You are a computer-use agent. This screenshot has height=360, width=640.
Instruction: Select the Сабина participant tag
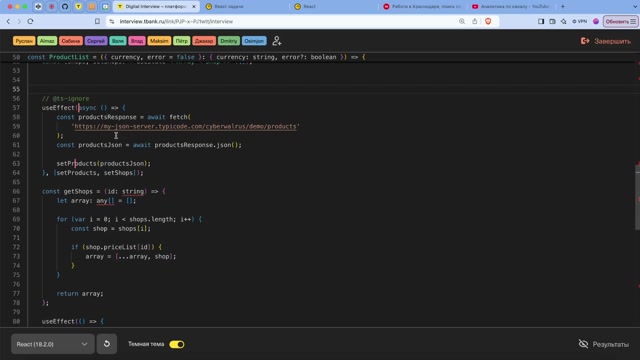coord(71,41)
